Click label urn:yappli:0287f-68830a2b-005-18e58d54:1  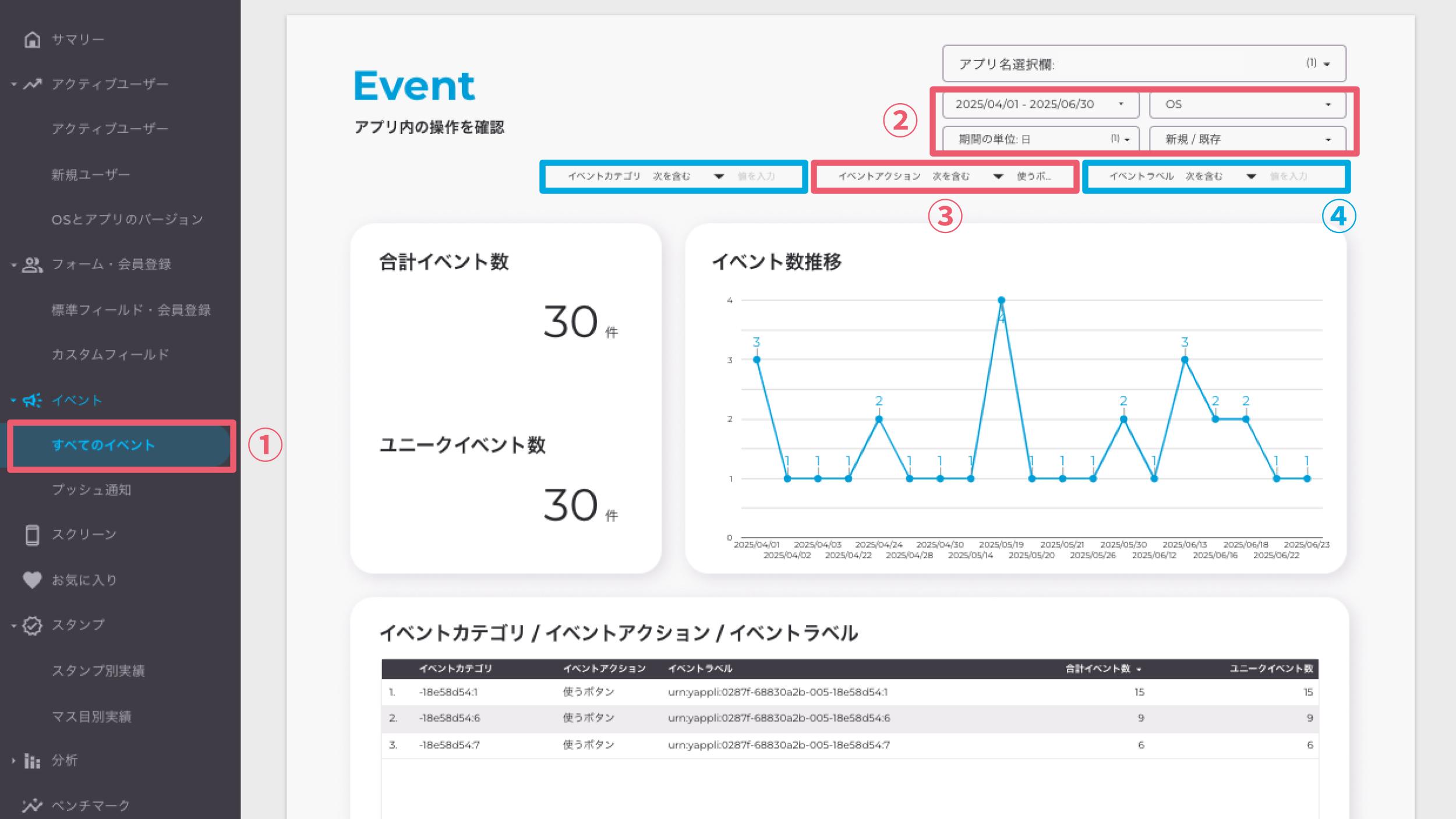coord(778,692)
